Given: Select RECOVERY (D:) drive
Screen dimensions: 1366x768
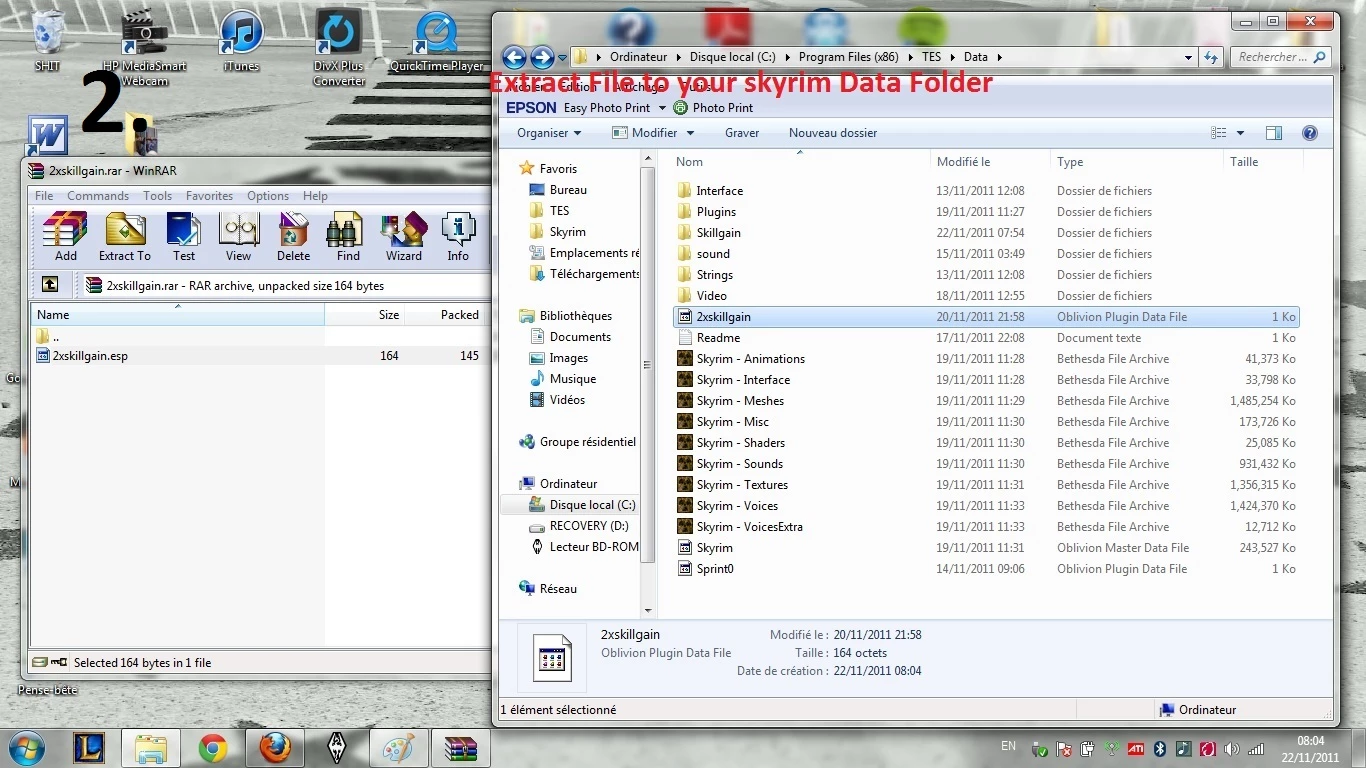Looking at the screenshot, I should click(x=578, y=526).
